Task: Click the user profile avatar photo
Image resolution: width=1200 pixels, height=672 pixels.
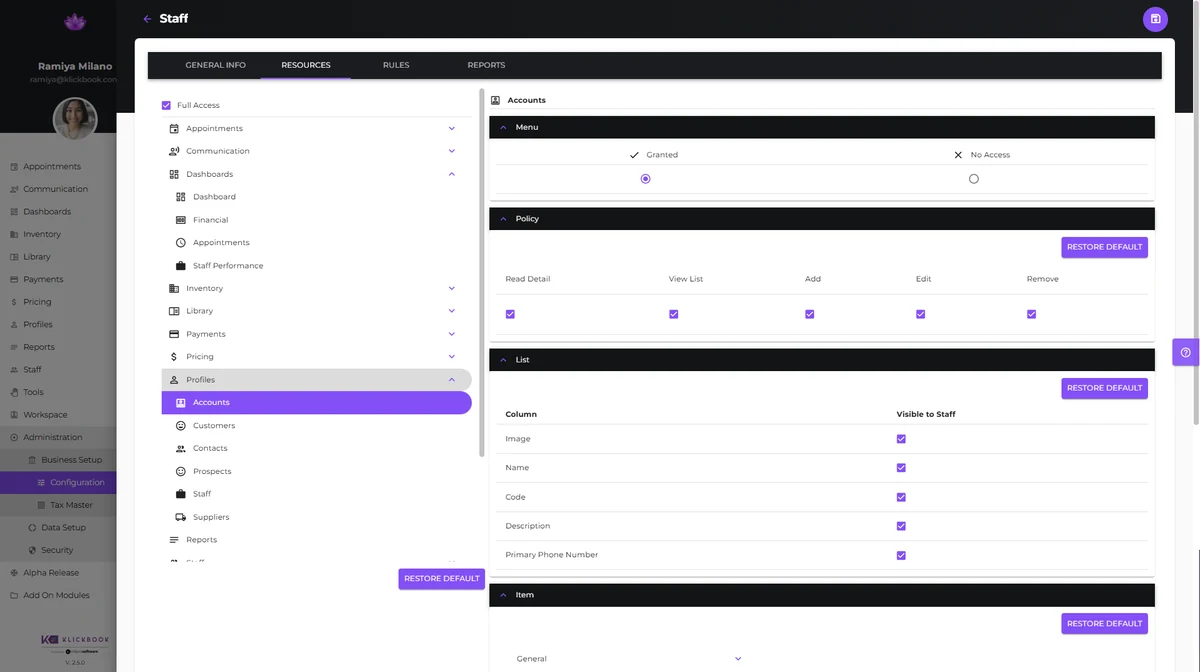Action: click(x=75, y=119)
